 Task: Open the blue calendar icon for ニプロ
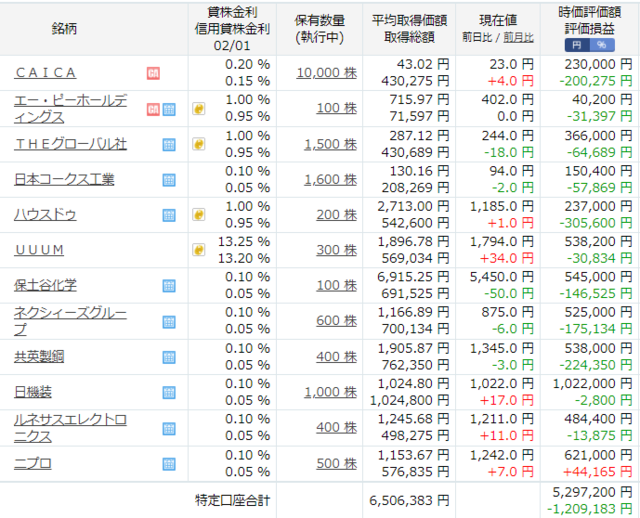169,463
